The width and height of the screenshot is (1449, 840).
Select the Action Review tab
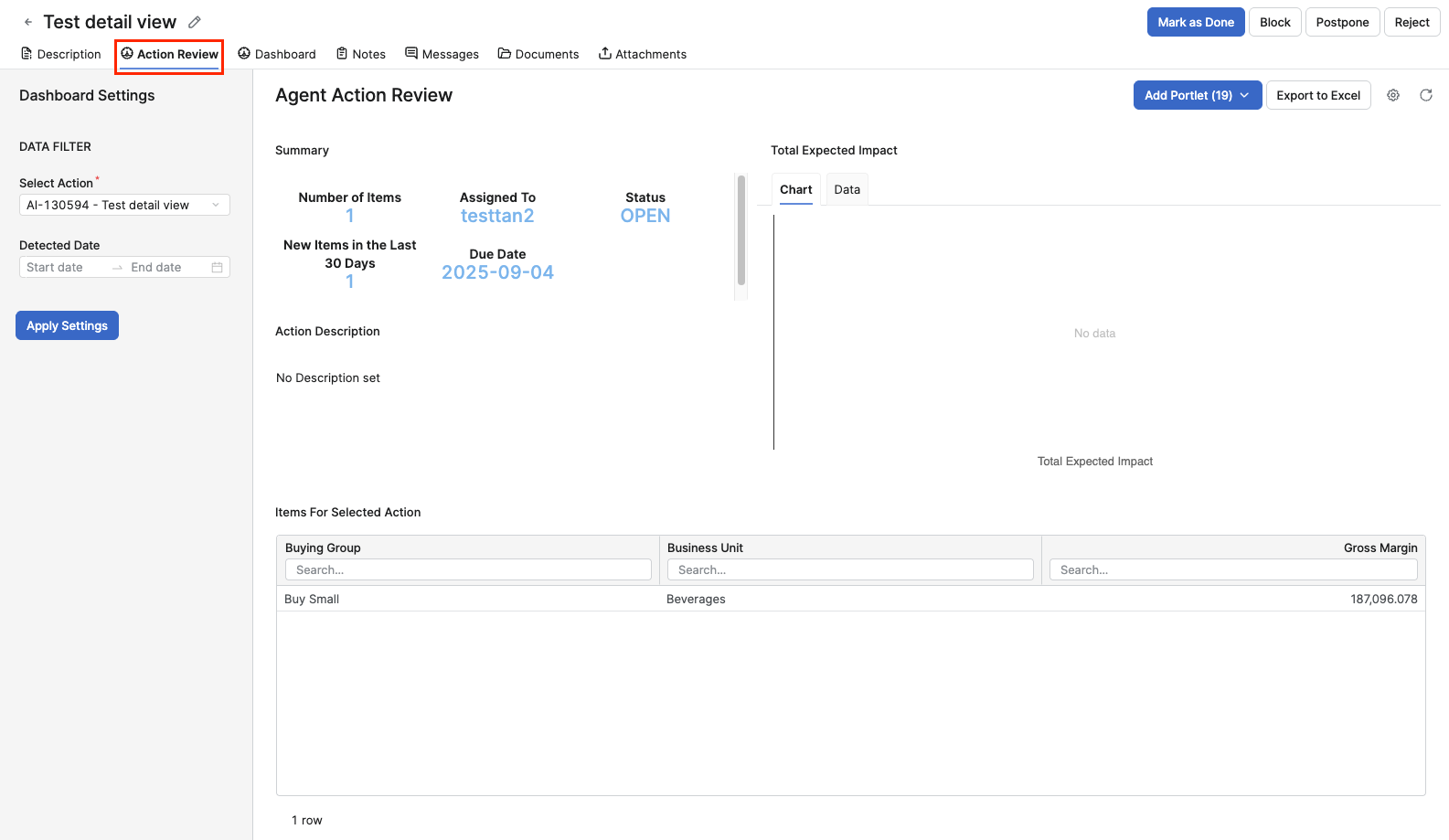(x=170, y=54)
